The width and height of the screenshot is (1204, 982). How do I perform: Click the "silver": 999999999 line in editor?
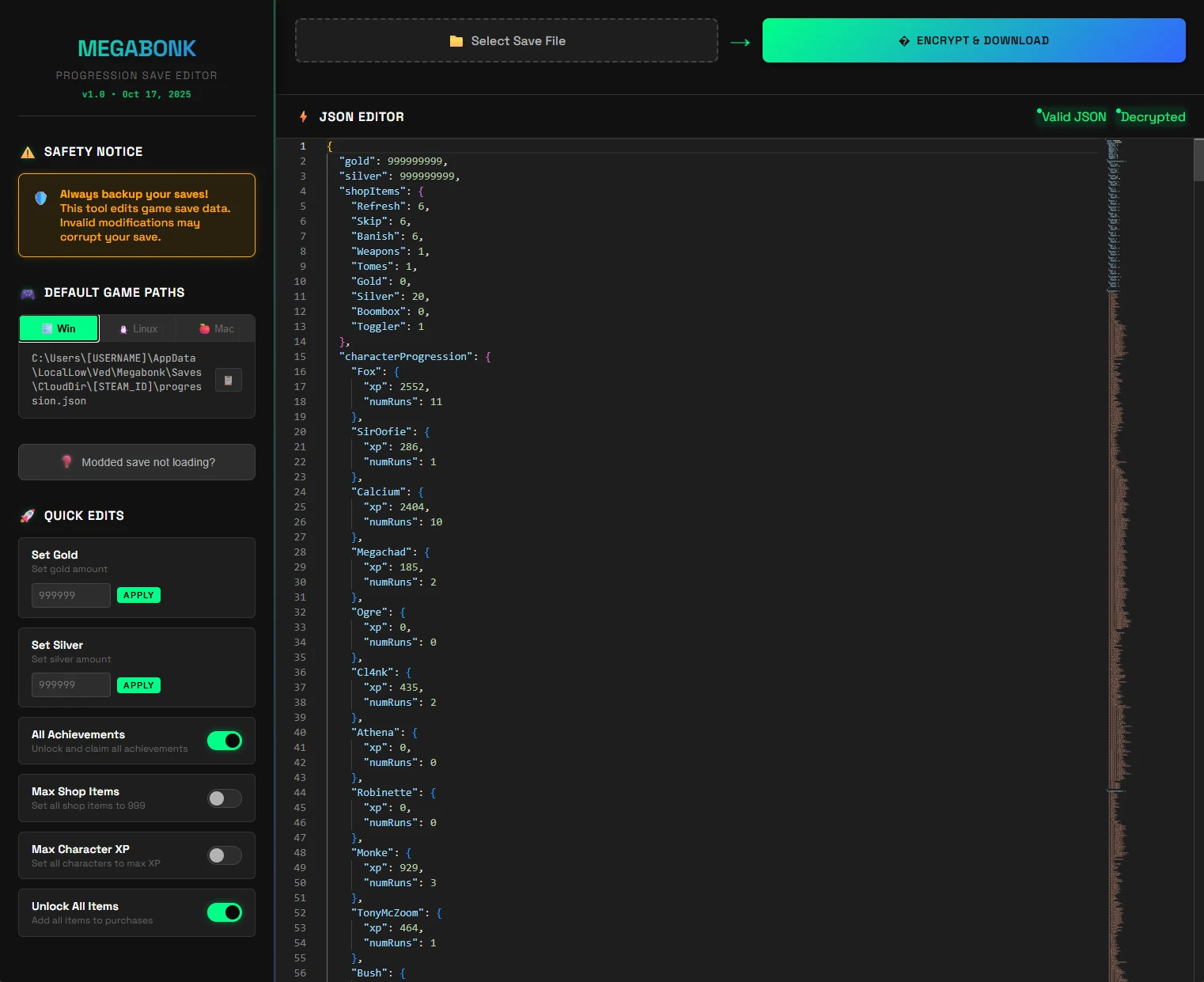click(x=399, y=176)
